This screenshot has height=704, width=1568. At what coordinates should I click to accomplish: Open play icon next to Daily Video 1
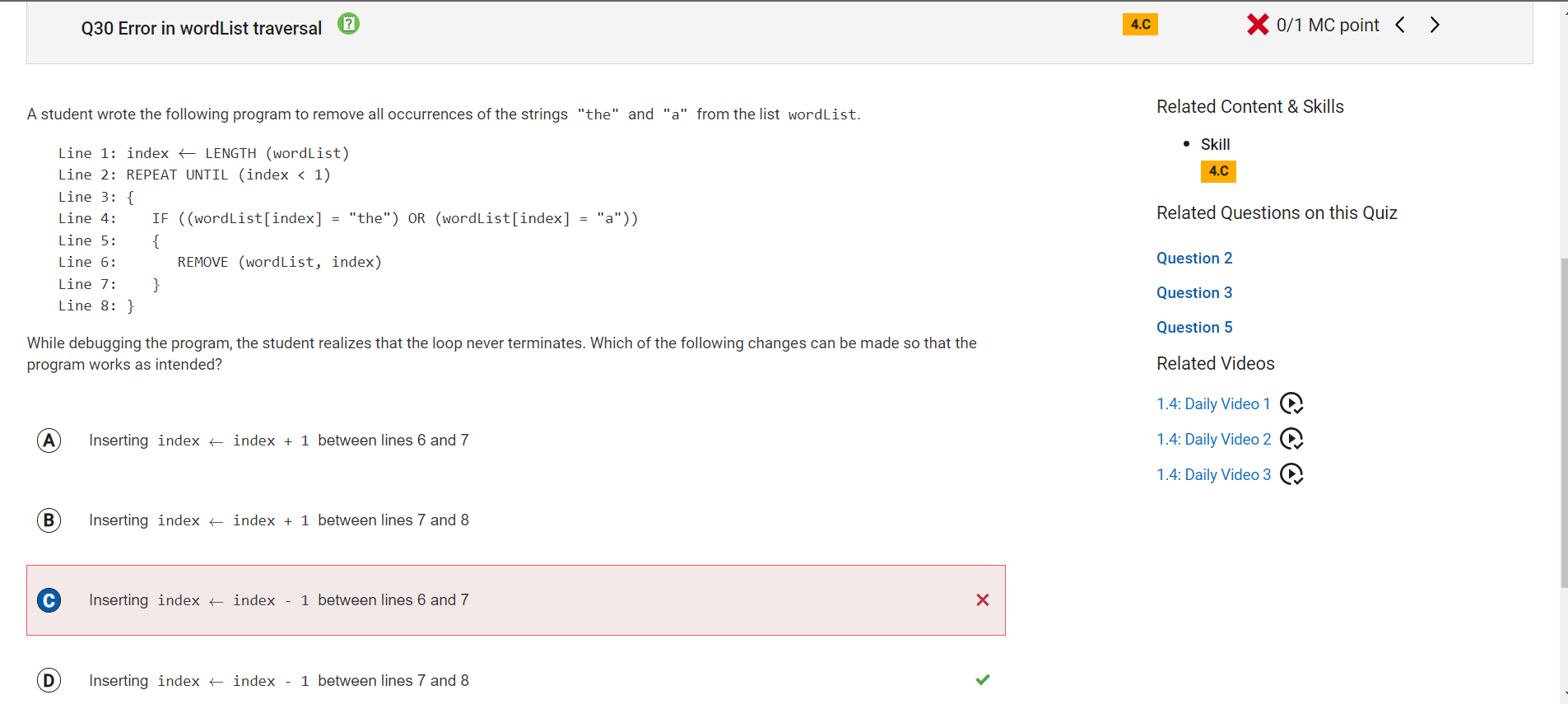tap(1291, 403)
